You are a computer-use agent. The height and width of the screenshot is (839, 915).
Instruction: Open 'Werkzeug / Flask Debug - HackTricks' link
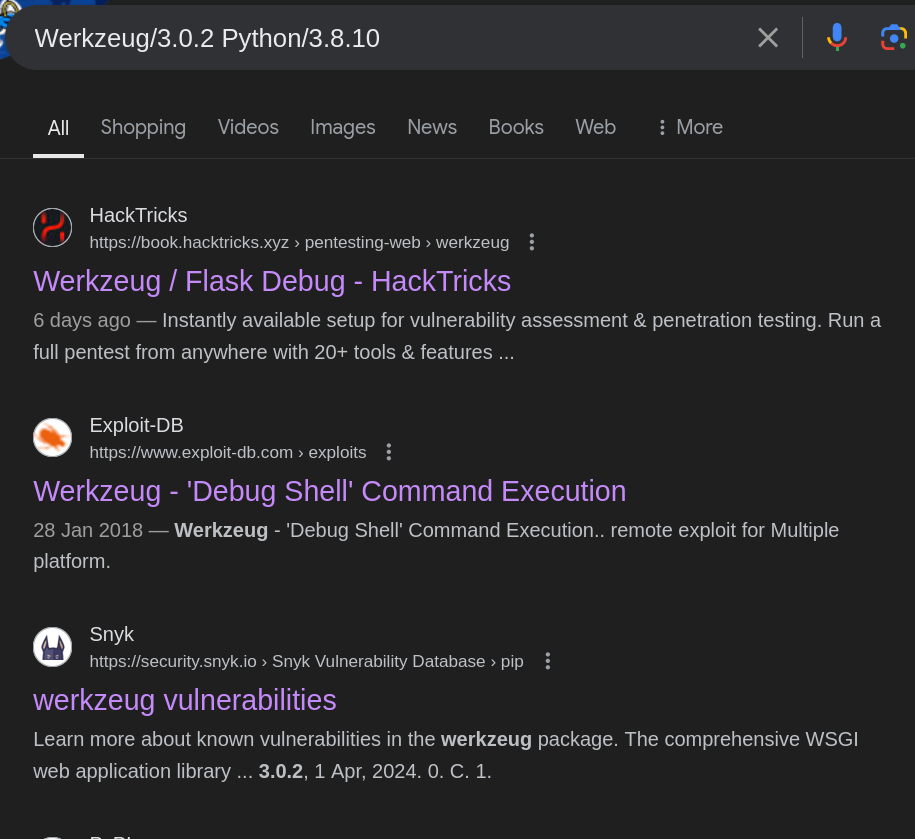pyautogui.click(x=272, y=281)
